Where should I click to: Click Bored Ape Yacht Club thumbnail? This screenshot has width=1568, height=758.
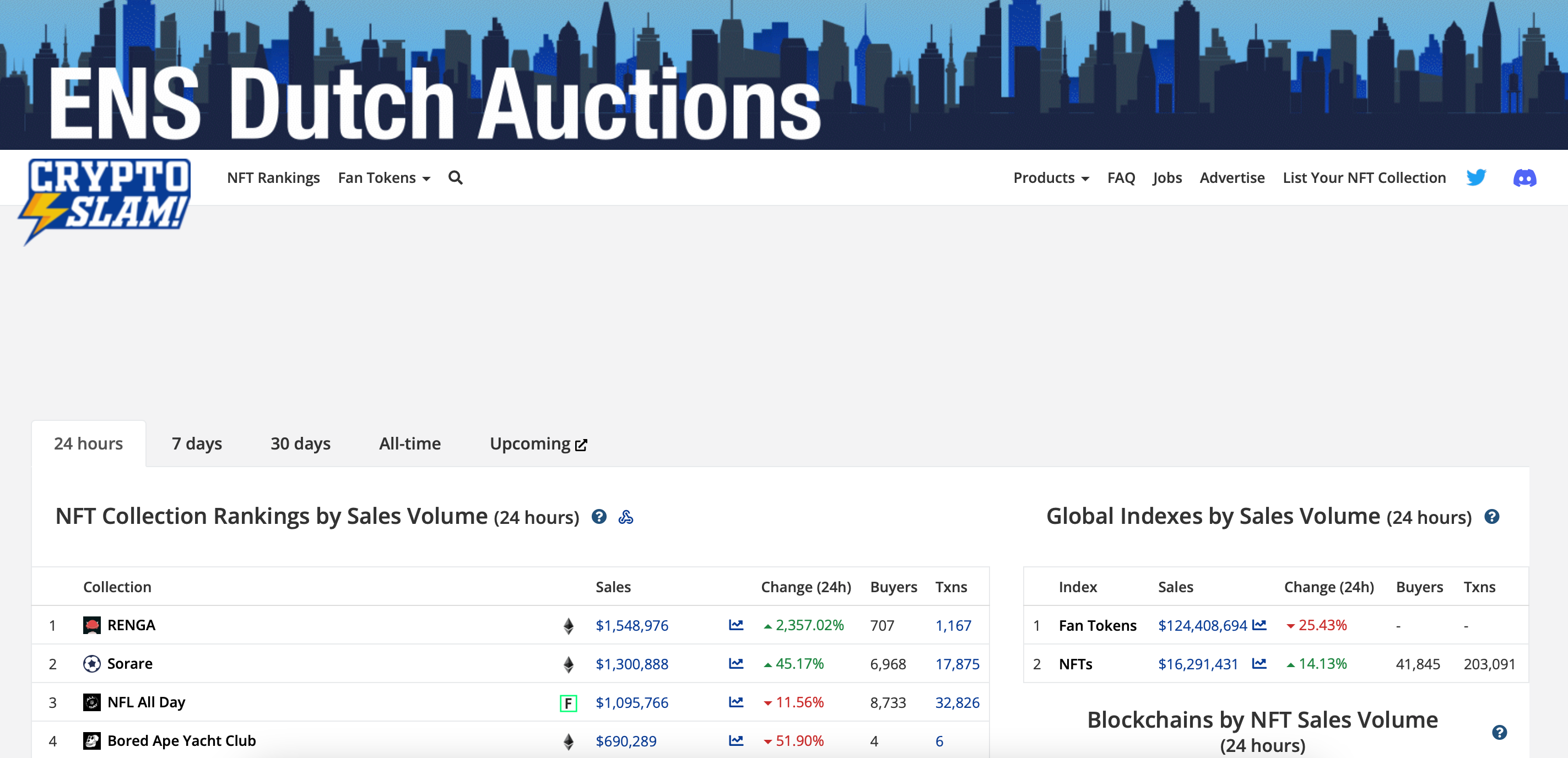(x=92, y=741)
